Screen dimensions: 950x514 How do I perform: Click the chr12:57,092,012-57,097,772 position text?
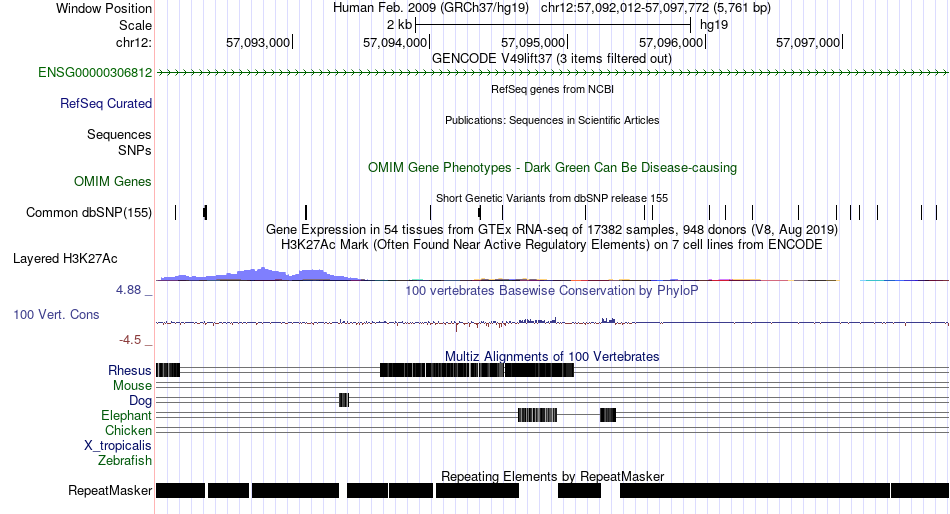[x=656, y=8]
